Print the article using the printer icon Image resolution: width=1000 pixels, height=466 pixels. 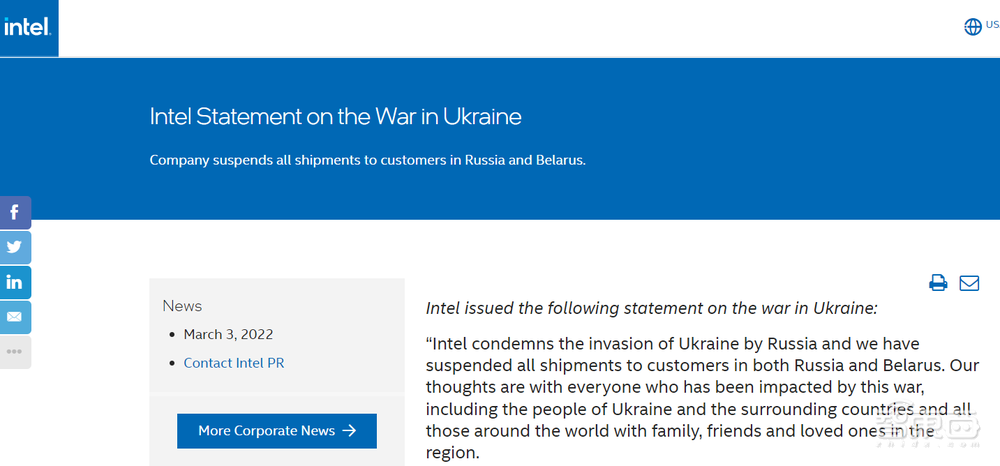(938, 283)
